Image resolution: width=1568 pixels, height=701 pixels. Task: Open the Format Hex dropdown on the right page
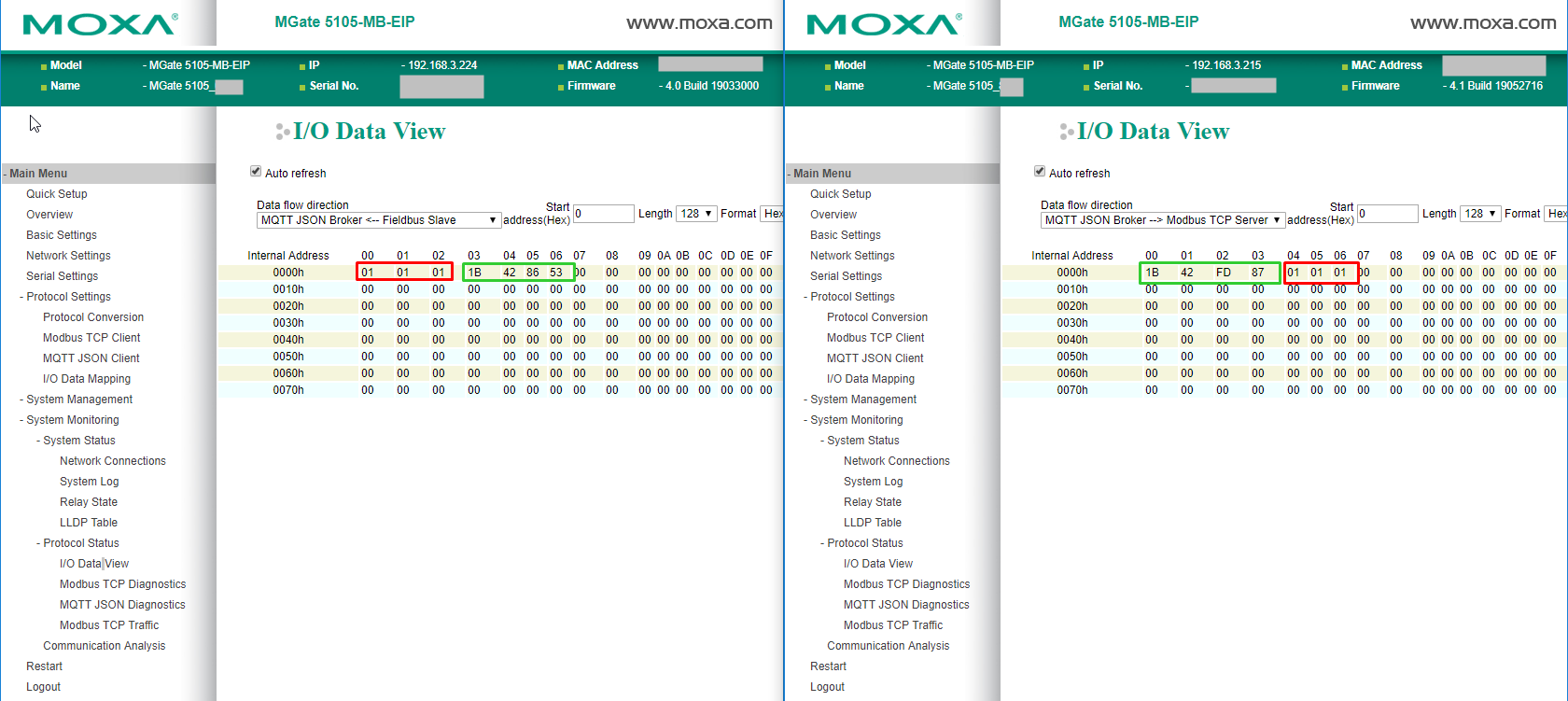coord(1556,214)
